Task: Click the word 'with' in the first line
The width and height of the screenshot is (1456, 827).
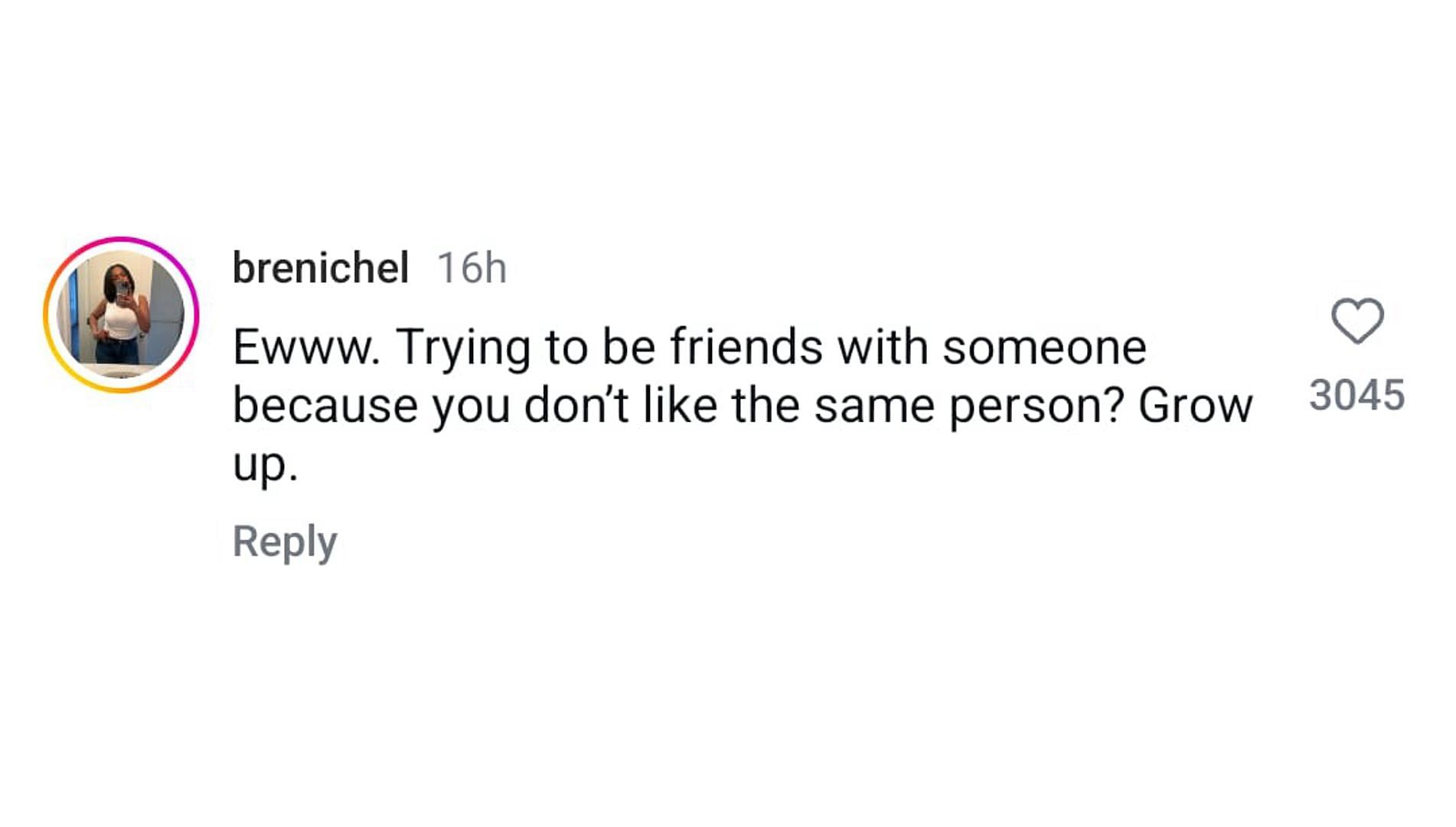Action: [883, 347]
